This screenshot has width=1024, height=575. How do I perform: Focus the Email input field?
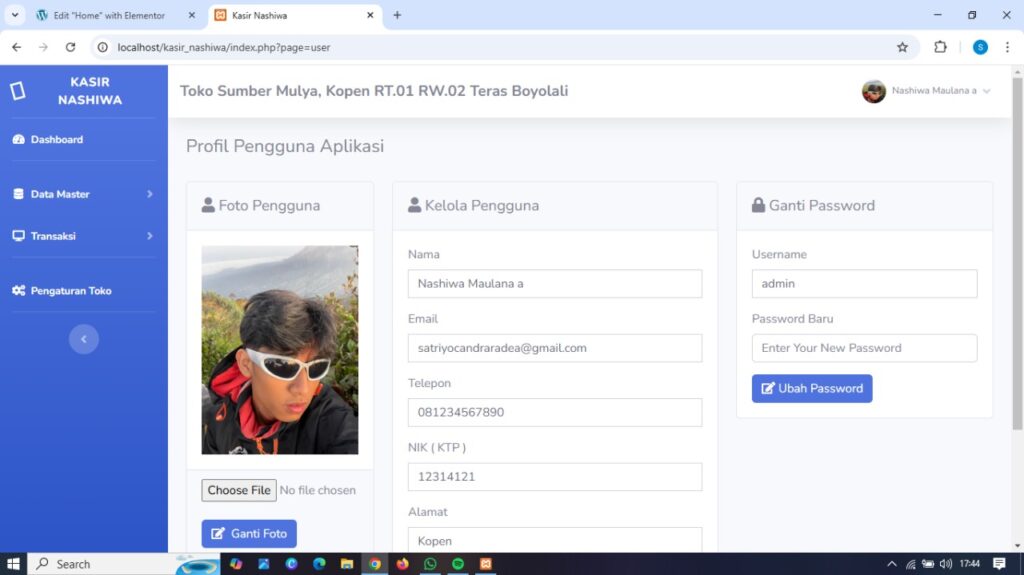pos(555,348)
